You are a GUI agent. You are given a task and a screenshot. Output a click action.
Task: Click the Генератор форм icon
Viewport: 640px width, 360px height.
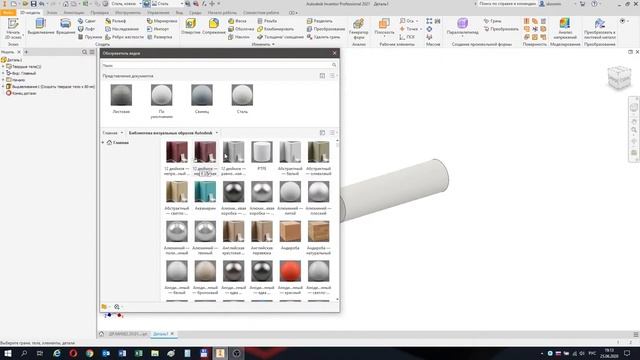(359, 23)
